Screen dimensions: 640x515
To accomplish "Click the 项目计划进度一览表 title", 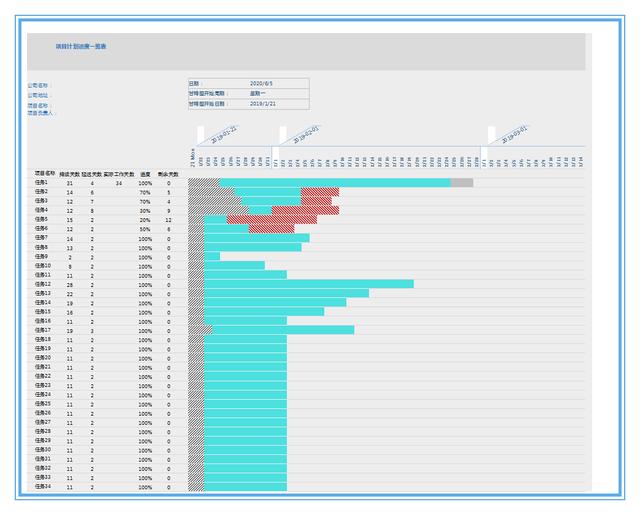I will pos(81,47).
